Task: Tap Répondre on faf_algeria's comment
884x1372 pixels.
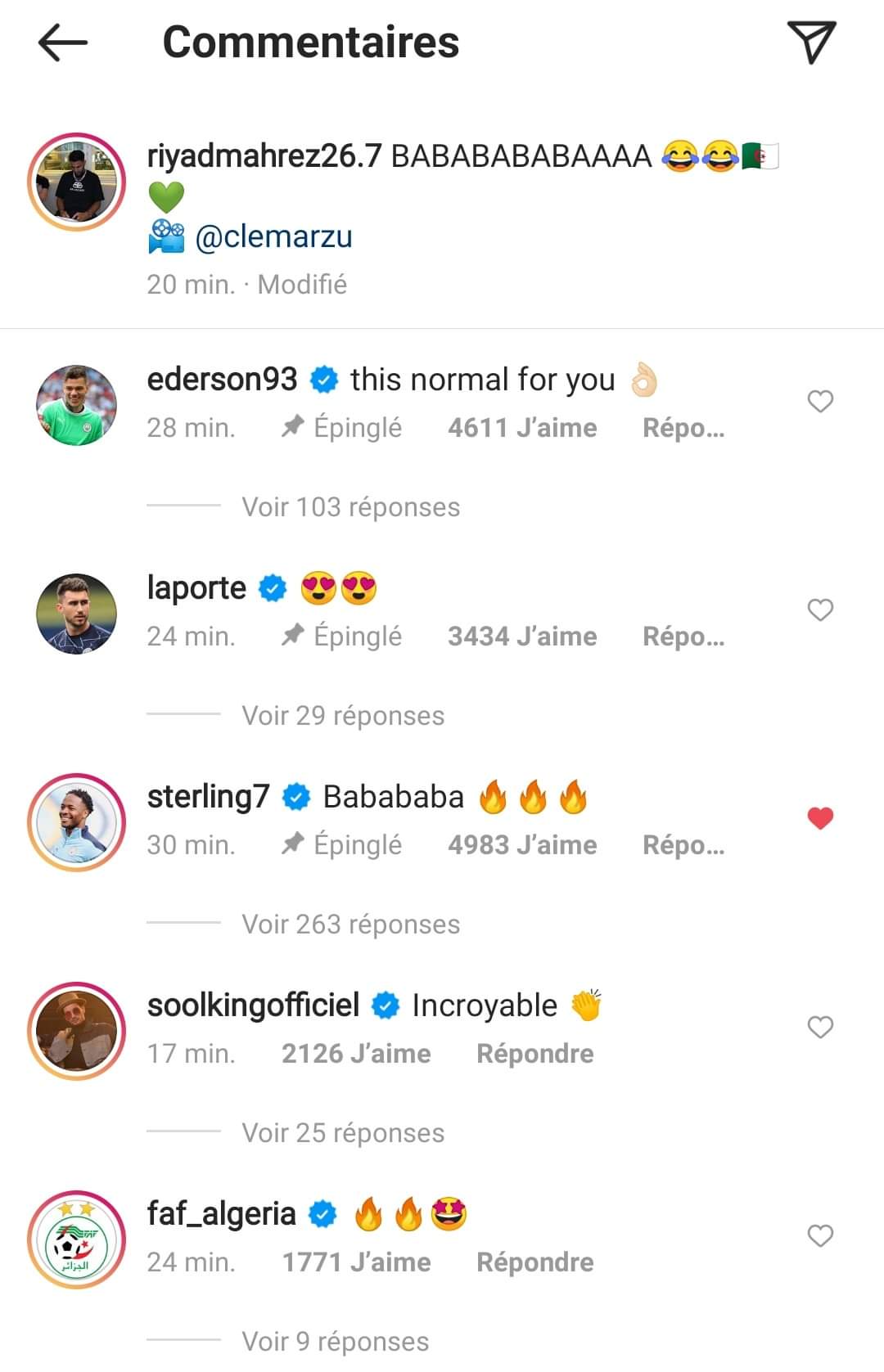Action: coord(534,1262)
